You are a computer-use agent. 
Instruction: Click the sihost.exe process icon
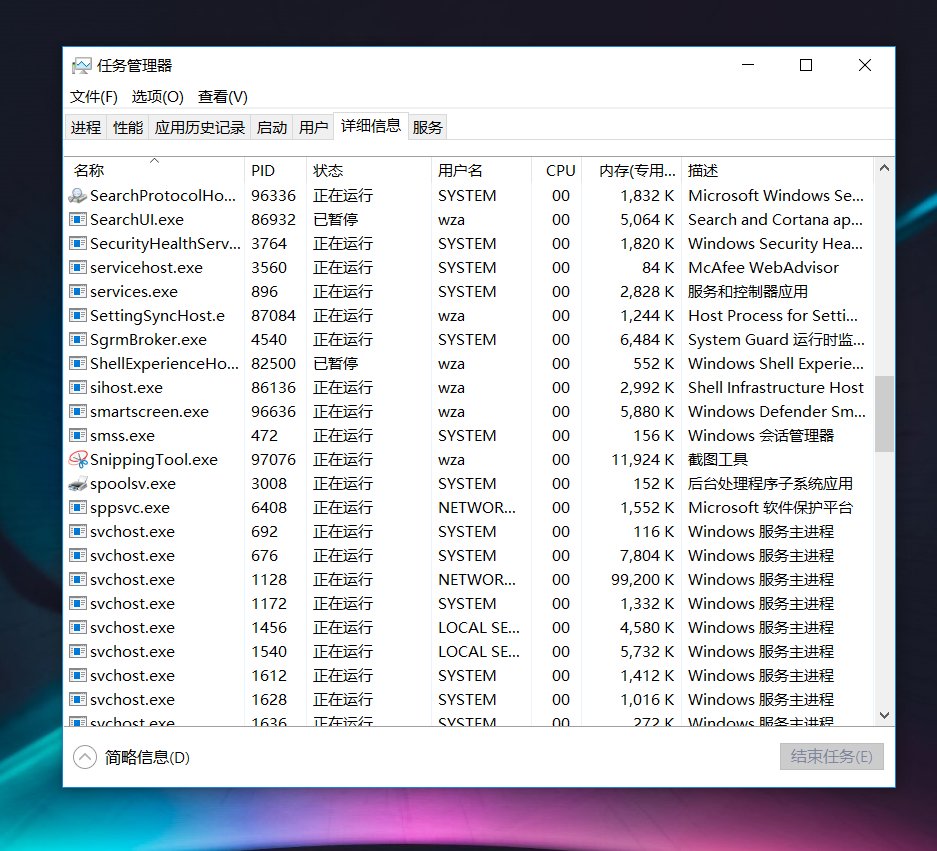point(78,387)
